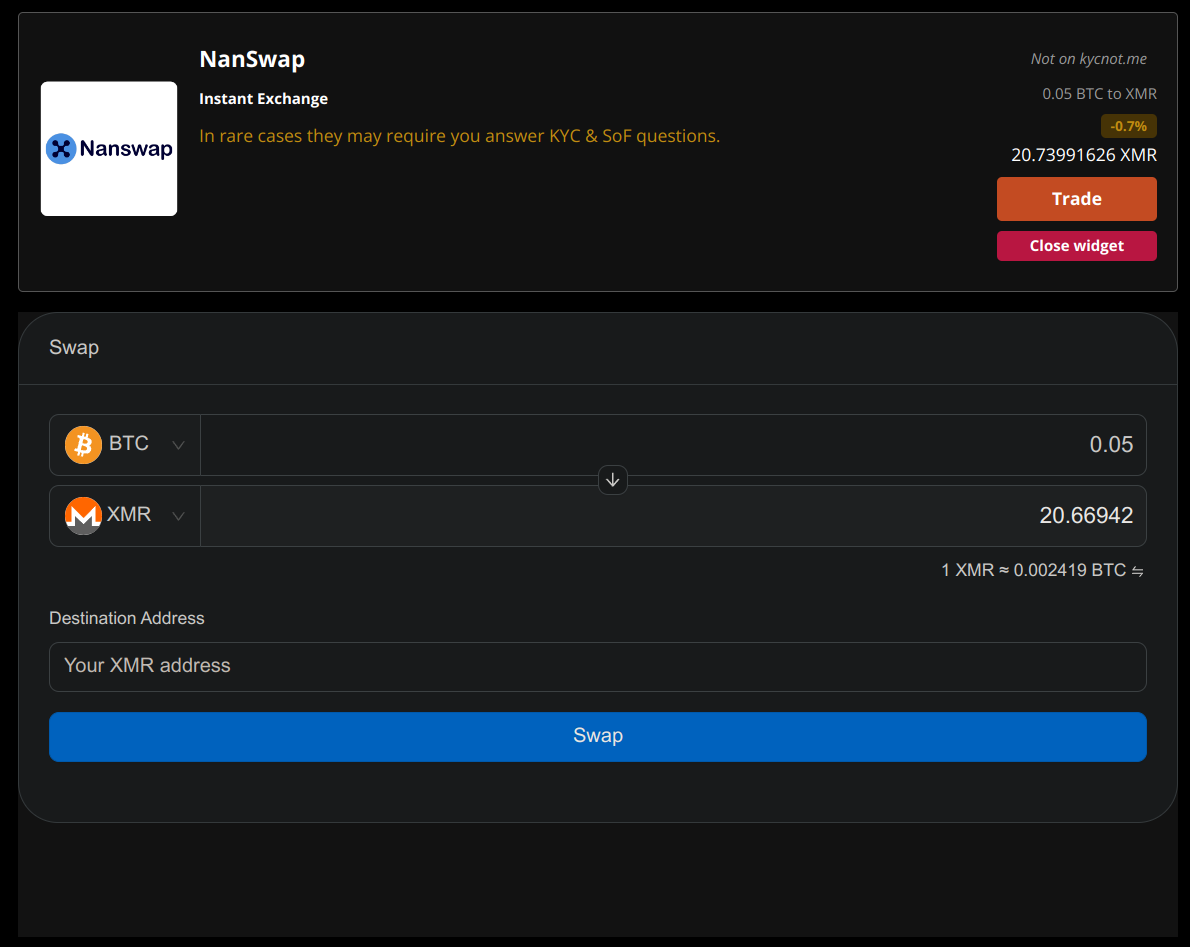1190x947 pixels.
Task: Click the KYC & SoF warning text
Action: click(x=459, y=136)
